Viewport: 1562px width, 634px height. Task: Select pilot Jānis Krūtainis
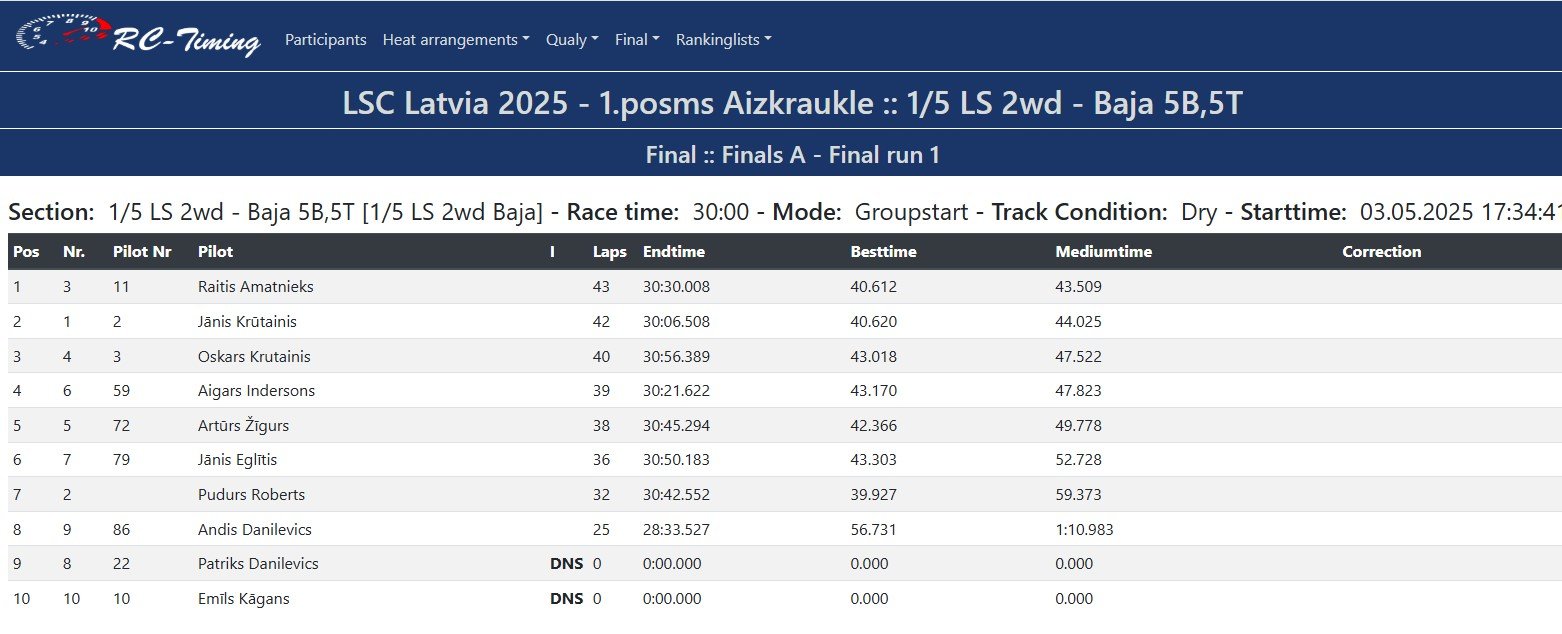247,322
